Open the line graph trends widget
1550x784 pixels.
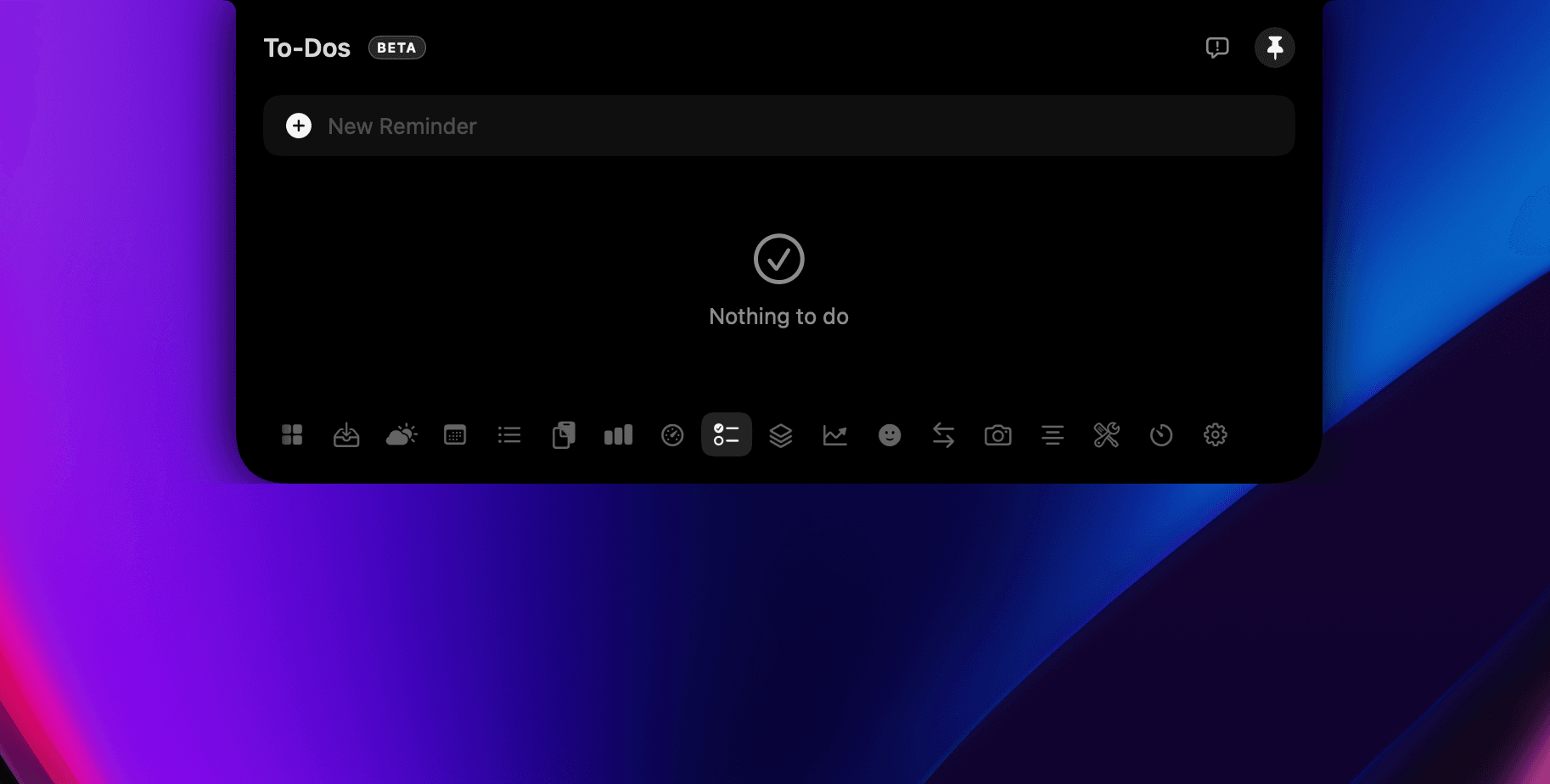point(835,435)
